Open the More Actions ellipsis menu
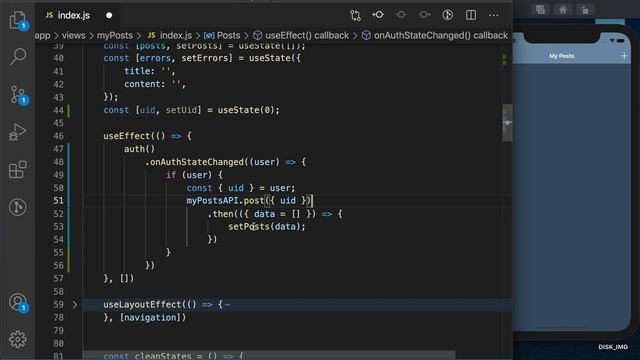 click(x=493, y=15)
